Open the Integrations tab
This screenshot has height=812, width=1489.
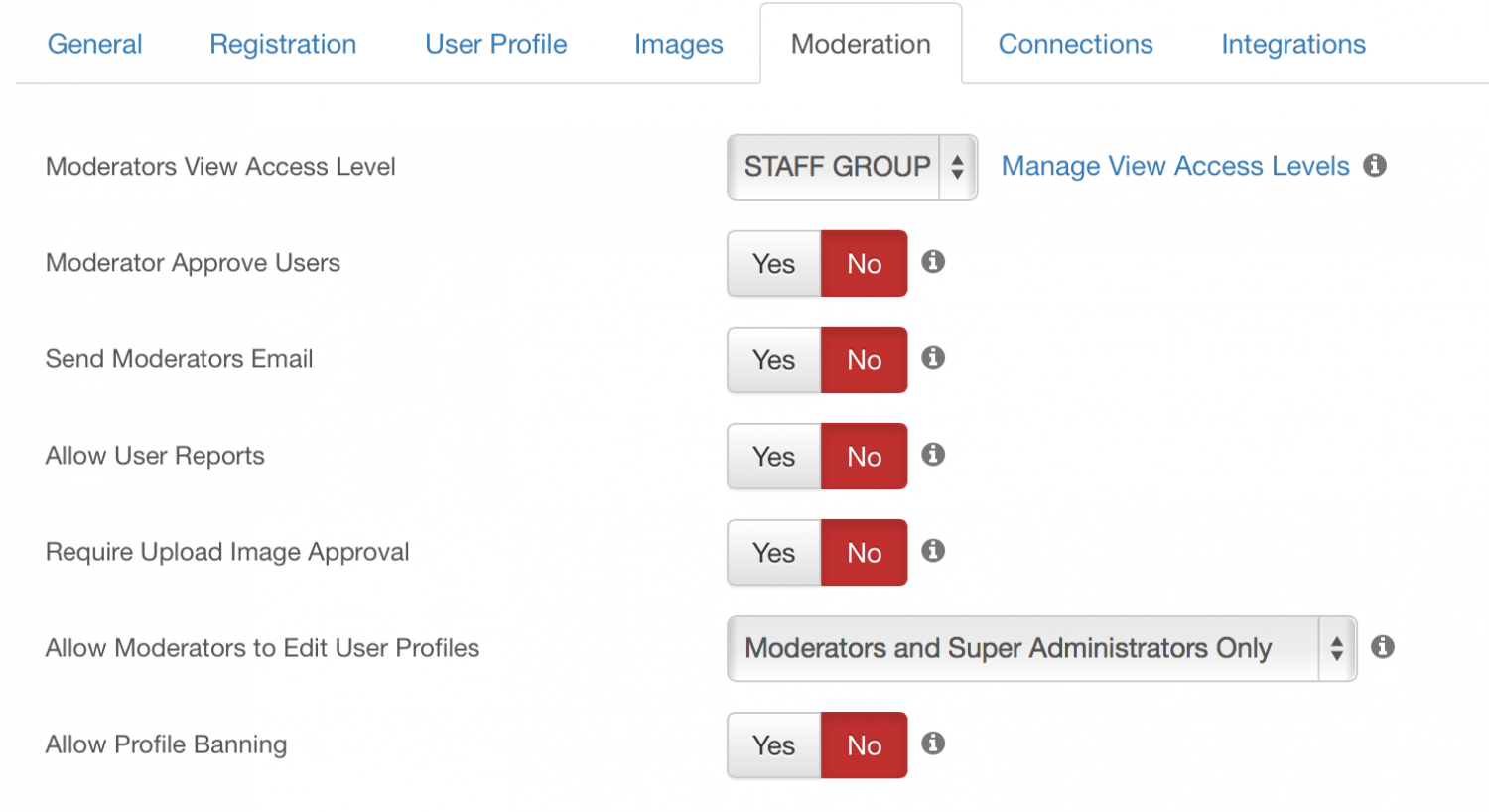[x=1293, y=44]
